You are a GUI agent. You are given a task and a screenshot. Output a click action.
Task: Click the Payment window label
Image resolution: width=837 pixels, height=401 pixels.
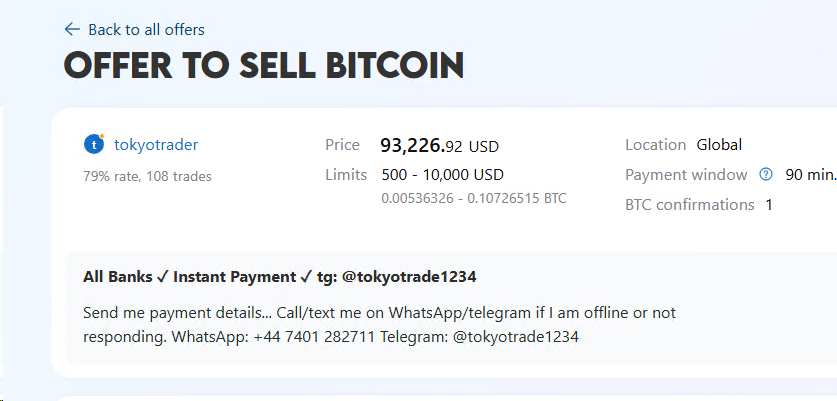coord(686,175)
